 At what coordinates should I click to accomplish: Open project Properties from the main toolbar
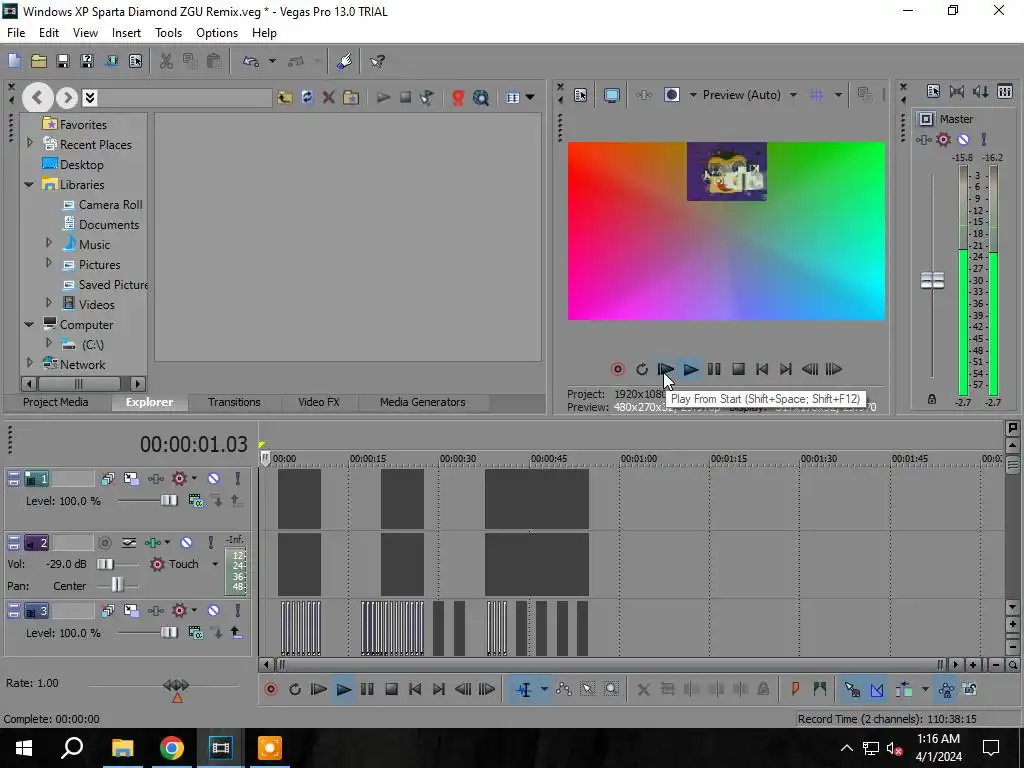(135, 61)
